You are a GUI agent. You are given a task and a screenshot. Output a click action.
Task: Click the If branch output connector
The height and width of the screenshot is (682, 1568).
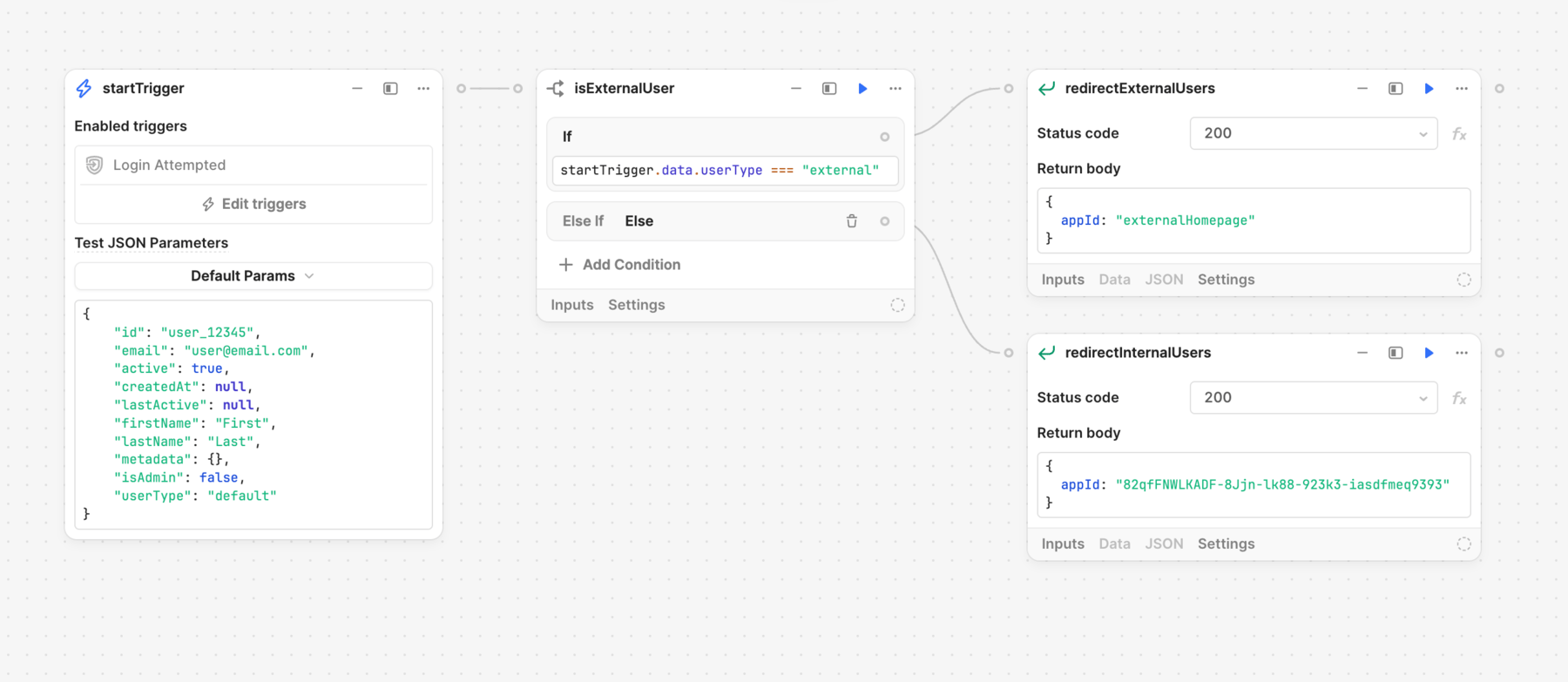click(884, 137)
